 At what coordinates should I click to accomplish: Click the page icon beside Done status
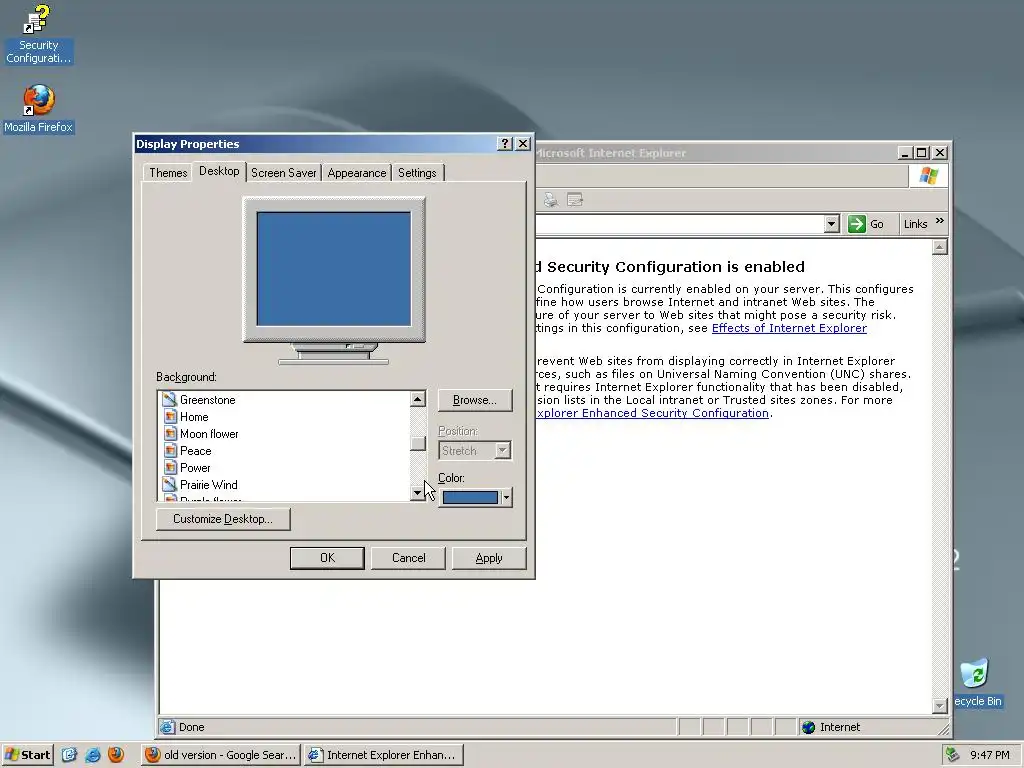click(x=168, y=727)
